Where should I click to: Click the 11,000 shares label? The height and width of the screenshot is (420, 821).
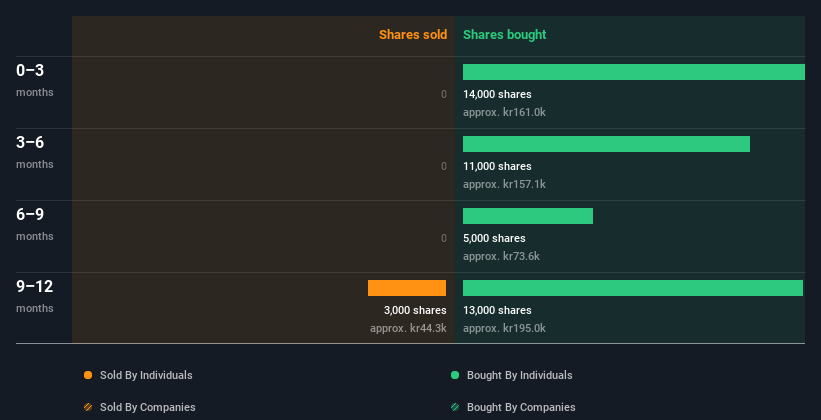(497, 166)
